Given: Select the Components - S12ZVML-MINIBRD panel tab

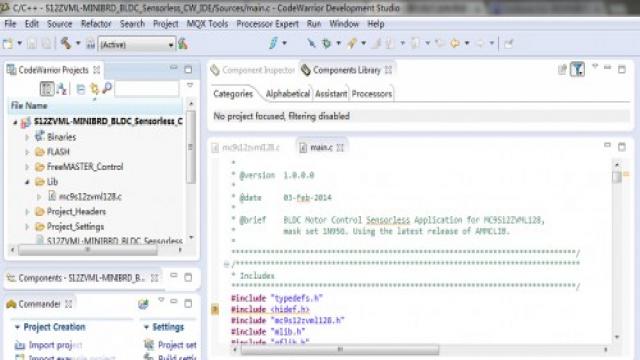Looking at the screenshot, I should point(82,278).
